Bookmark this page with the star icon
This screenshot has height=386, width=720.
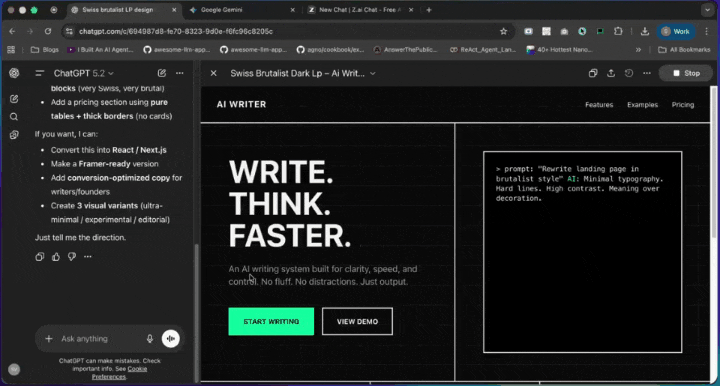[503, 31]
